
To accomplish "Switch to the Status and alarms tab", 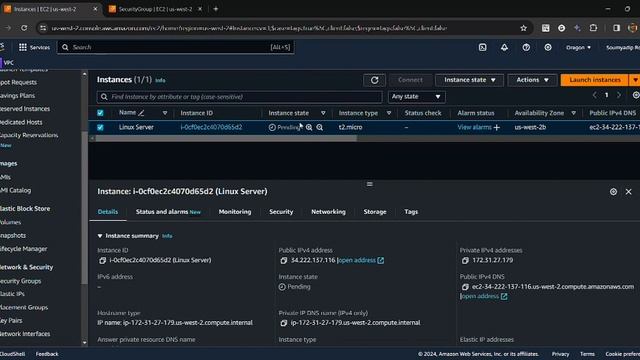I will 168,212.
